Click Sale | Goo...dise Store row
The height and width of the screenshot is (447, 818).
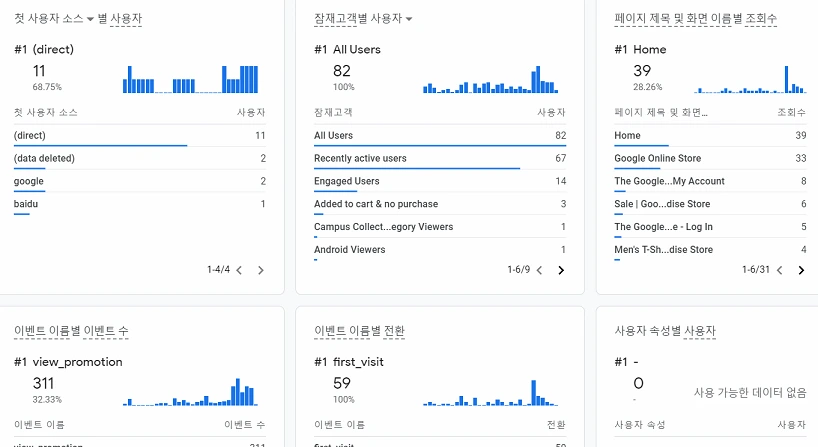click(711, 204)
